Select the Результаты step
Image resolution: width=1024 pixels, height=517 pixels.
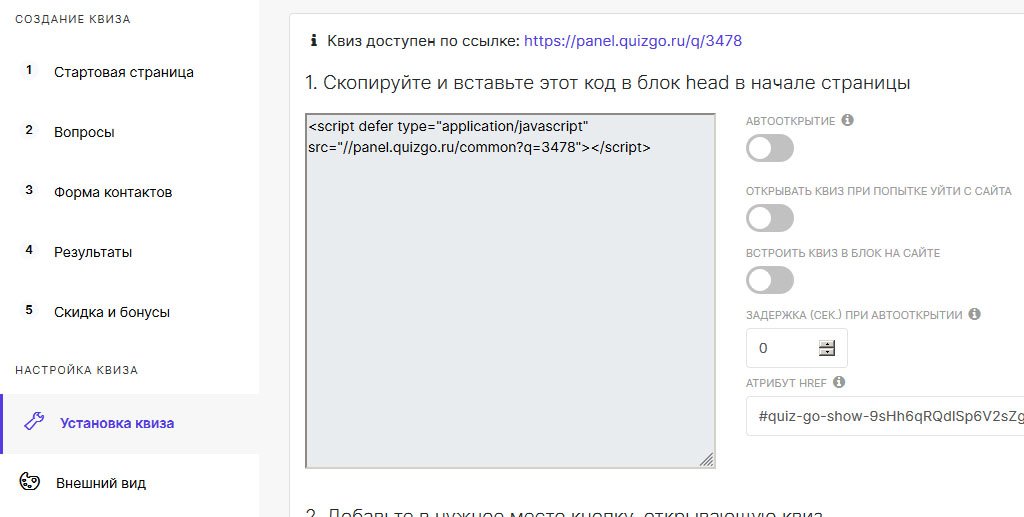coord(93,253)
